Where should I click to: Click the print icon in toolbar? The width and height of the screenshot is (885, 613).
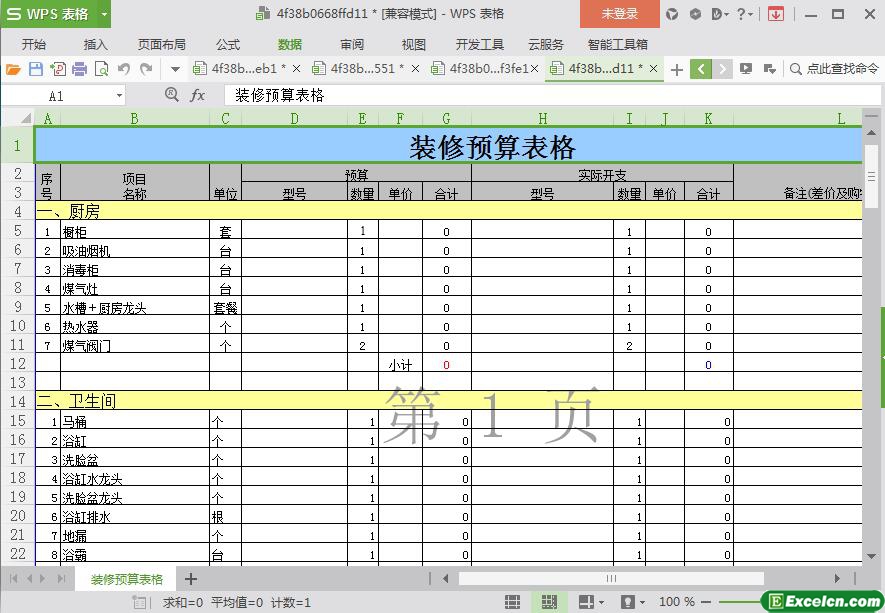(79, 69)
